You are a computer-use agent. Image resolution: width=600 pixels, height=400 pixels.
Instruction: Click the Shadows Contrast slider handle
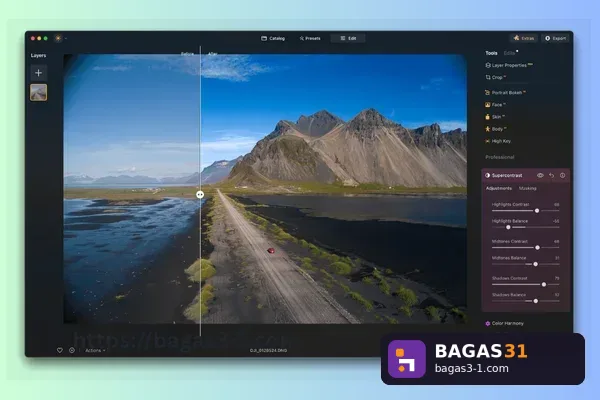click(x=544, y=284)
